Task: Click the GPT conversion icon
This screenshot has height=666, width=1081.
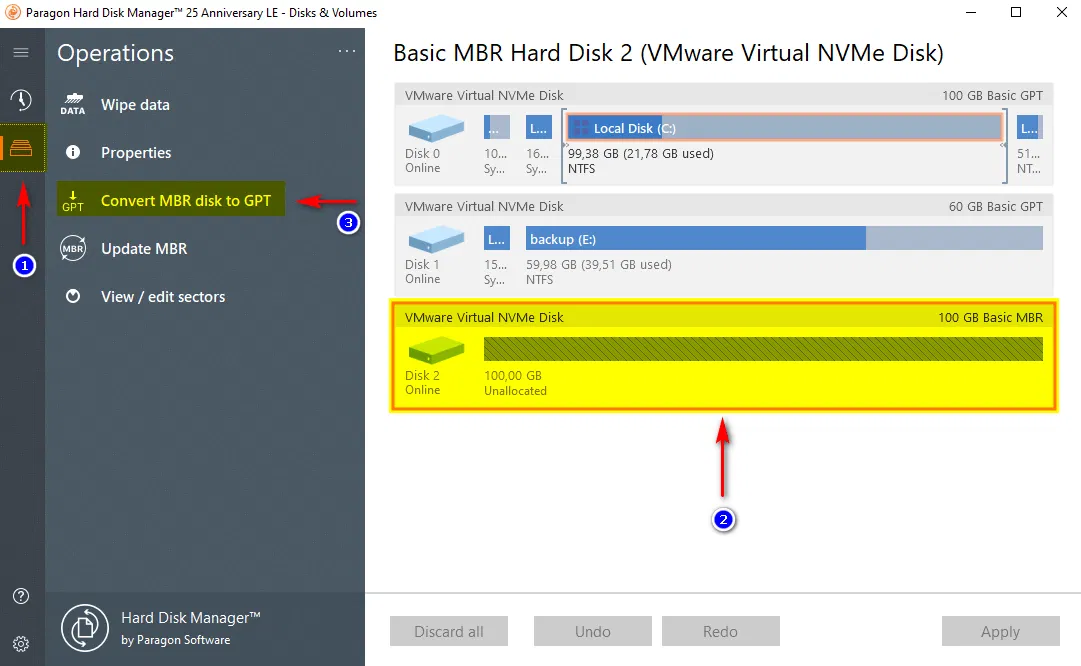Action: click(x=72, y=201)
